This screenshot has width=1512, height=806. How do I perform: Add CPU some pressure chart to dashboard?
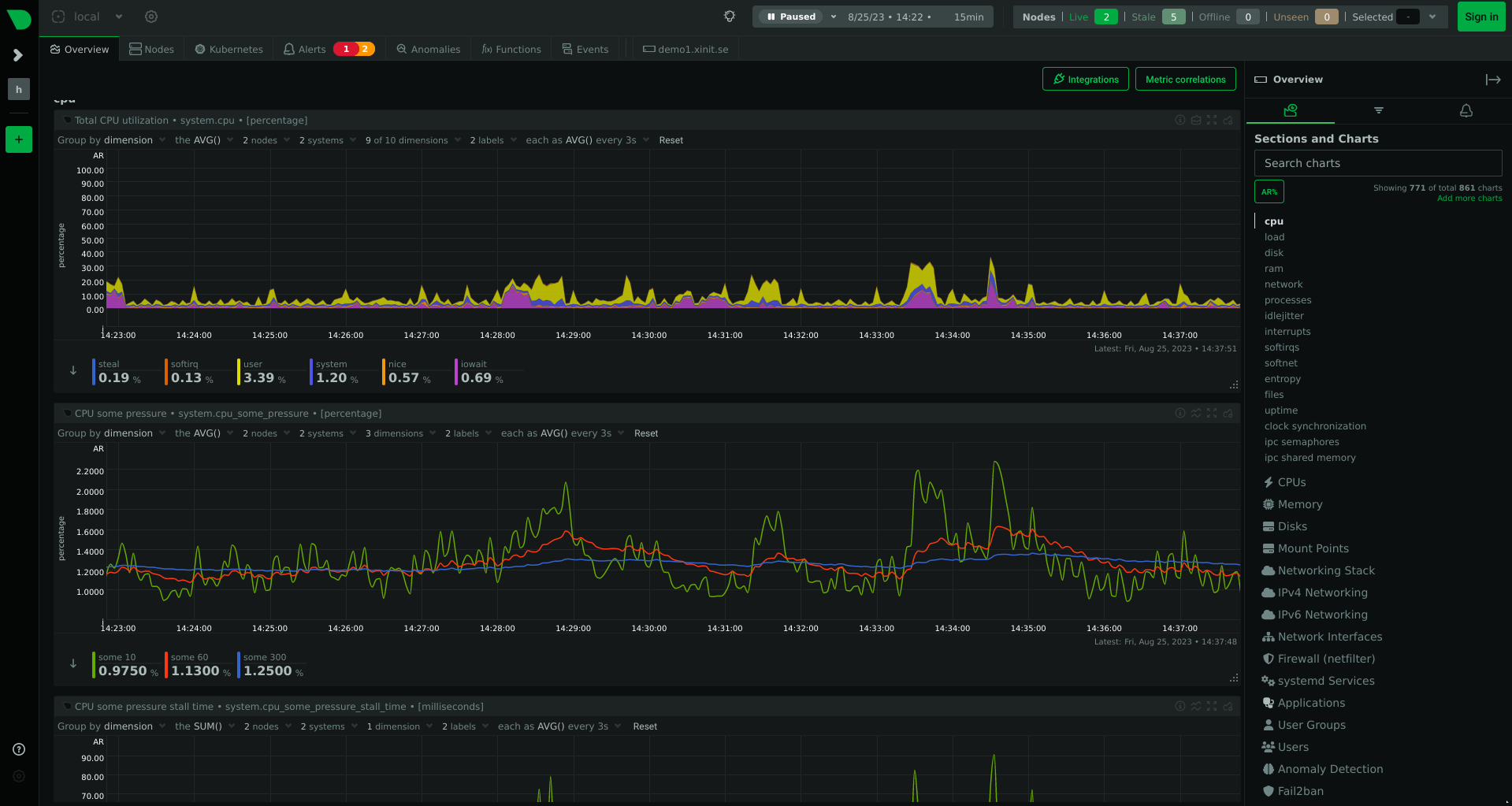click(1228, 413)
